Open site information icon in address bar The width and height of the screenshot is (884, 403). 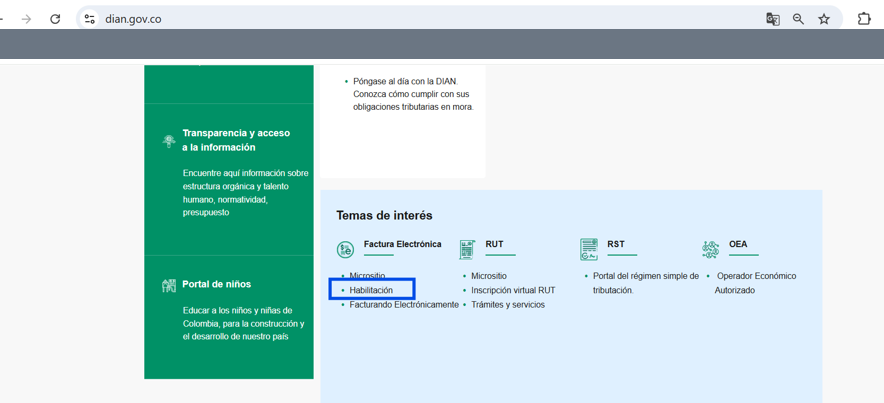[89, 19]
